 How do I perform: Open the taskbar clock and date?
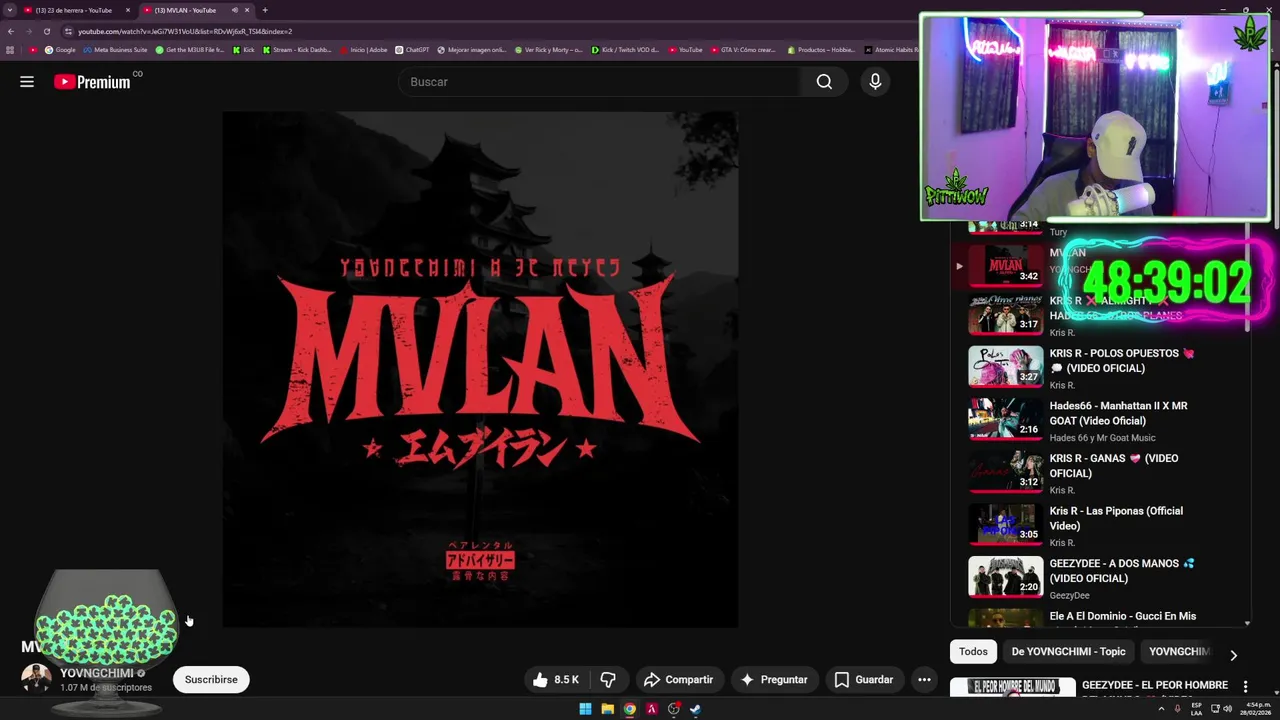click(x=1253, y=709)
